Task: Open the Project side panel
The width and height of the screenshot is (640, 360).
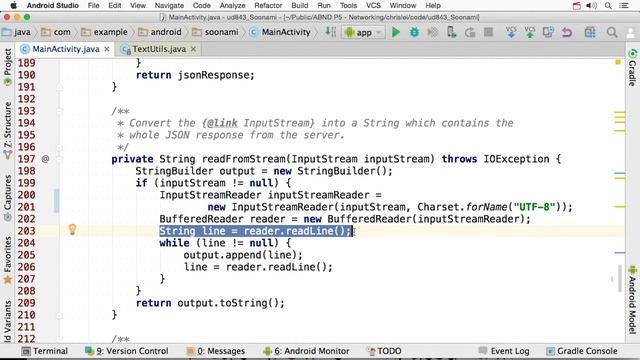Action: 7,67
